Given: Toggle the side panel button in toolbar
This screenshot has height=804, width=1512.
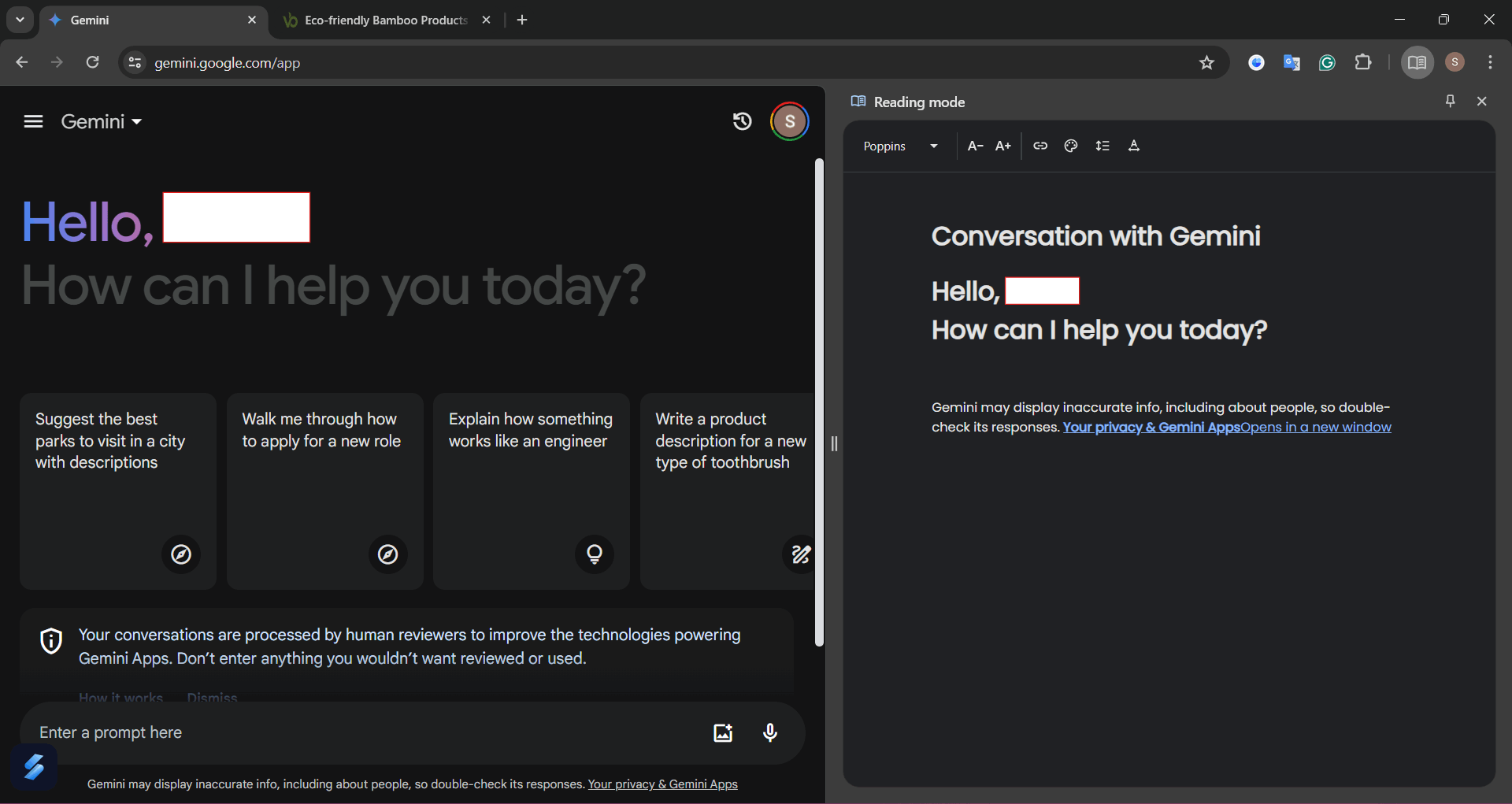Looking at the screenshot, I should (1416, 62).
